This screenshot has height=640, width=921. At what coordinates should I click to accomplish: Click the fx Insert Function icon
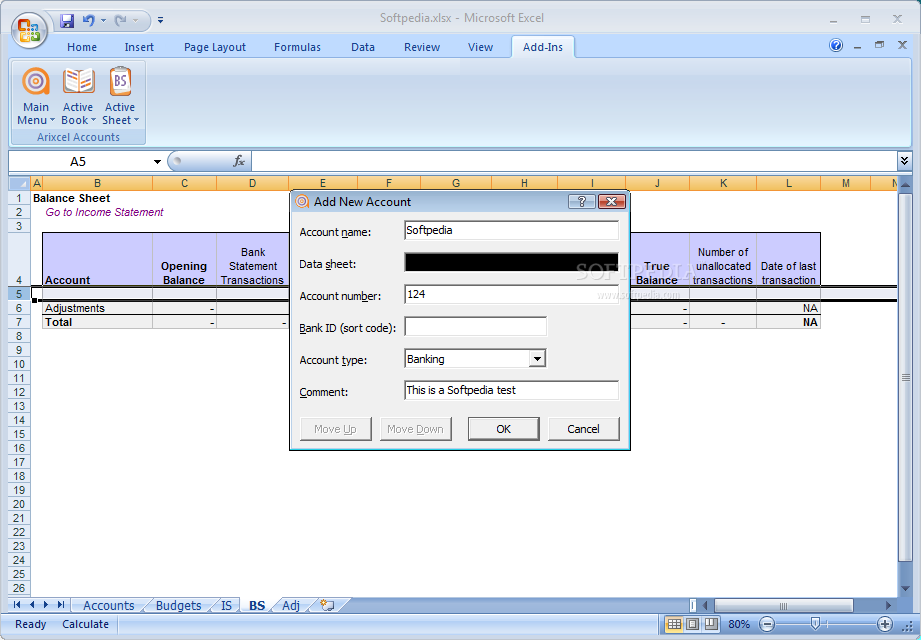[x=239, y=161]
